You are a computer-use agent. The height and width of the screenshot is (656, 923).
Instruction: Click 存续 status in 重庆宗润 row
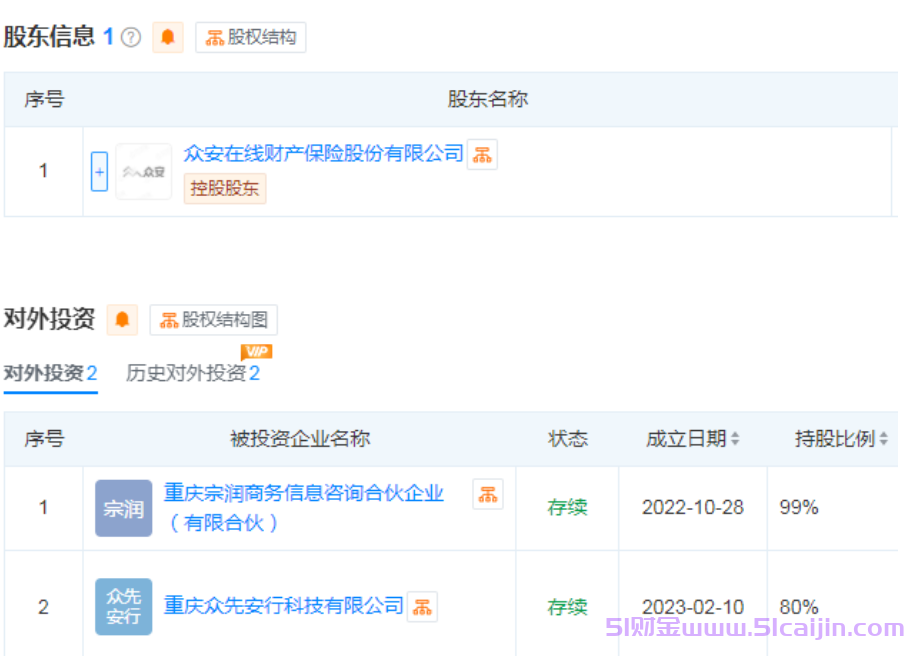click(x=567, y=508)
